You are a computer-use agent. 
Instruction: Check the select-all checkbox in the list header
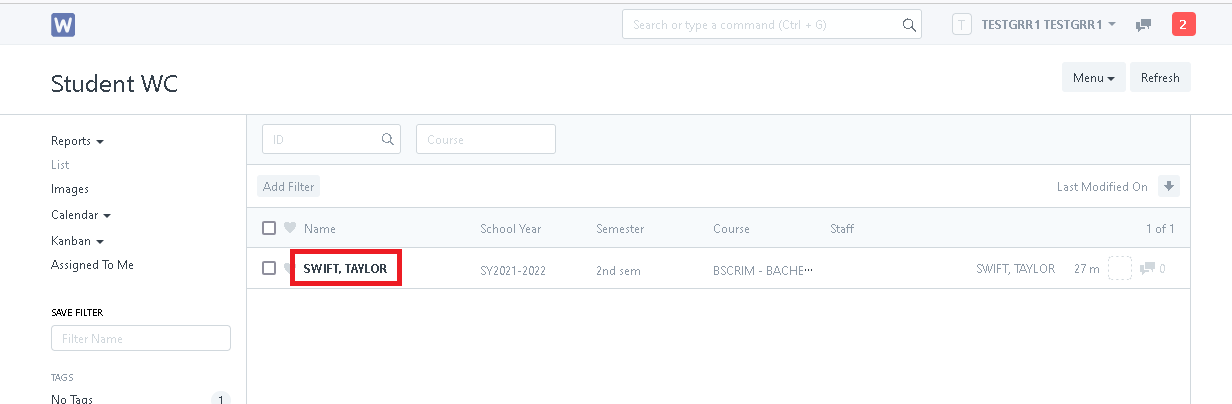(x=269, y=228)
